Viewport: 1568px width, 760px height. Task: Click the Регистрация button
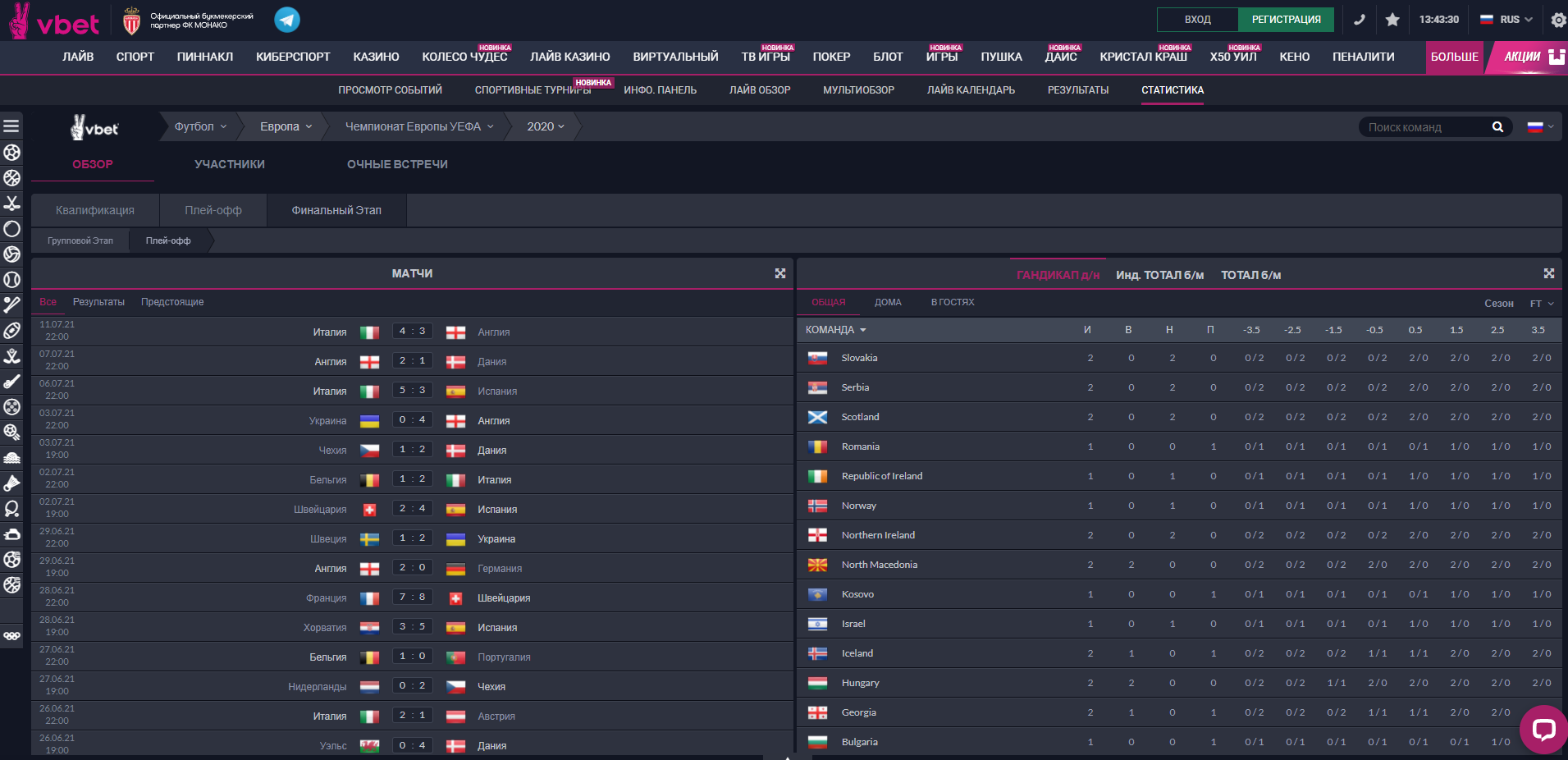point(1286,20)
